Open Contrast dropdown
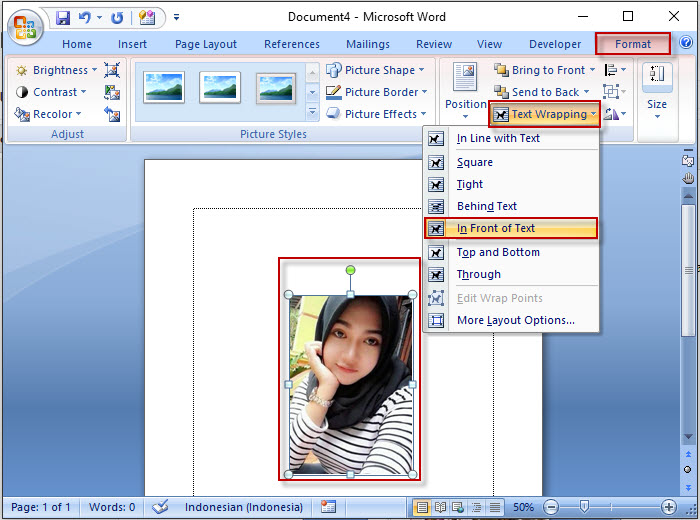The image size is (700, 520). coord(51,92)
